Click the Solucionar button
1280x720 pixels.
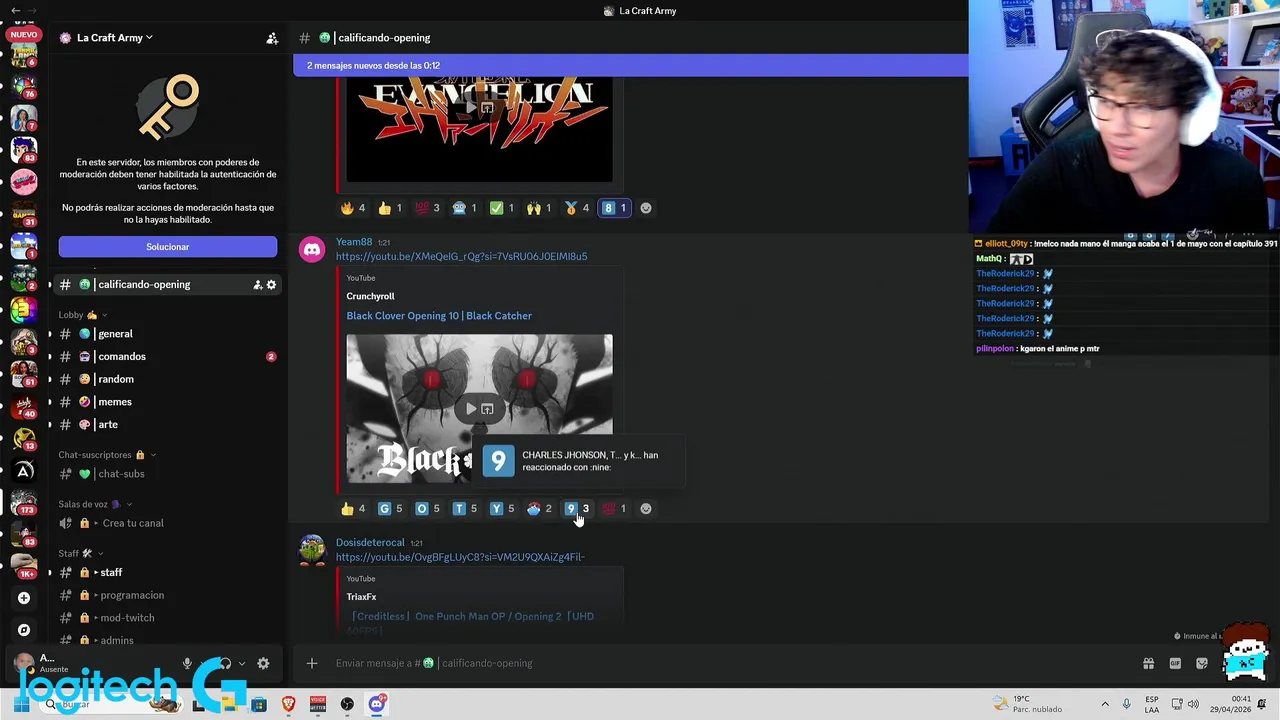point(168,247)
